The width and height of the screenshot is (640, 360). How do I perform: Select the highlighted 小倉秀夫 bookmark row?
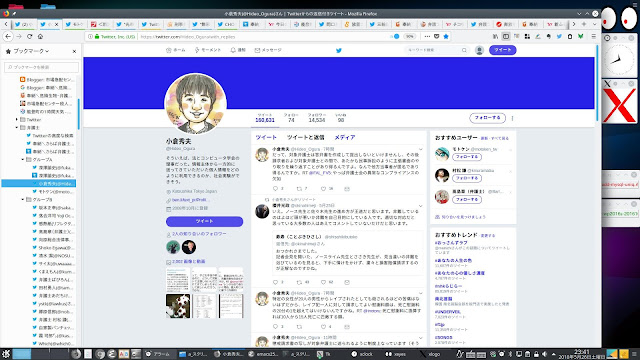point(39,184)
